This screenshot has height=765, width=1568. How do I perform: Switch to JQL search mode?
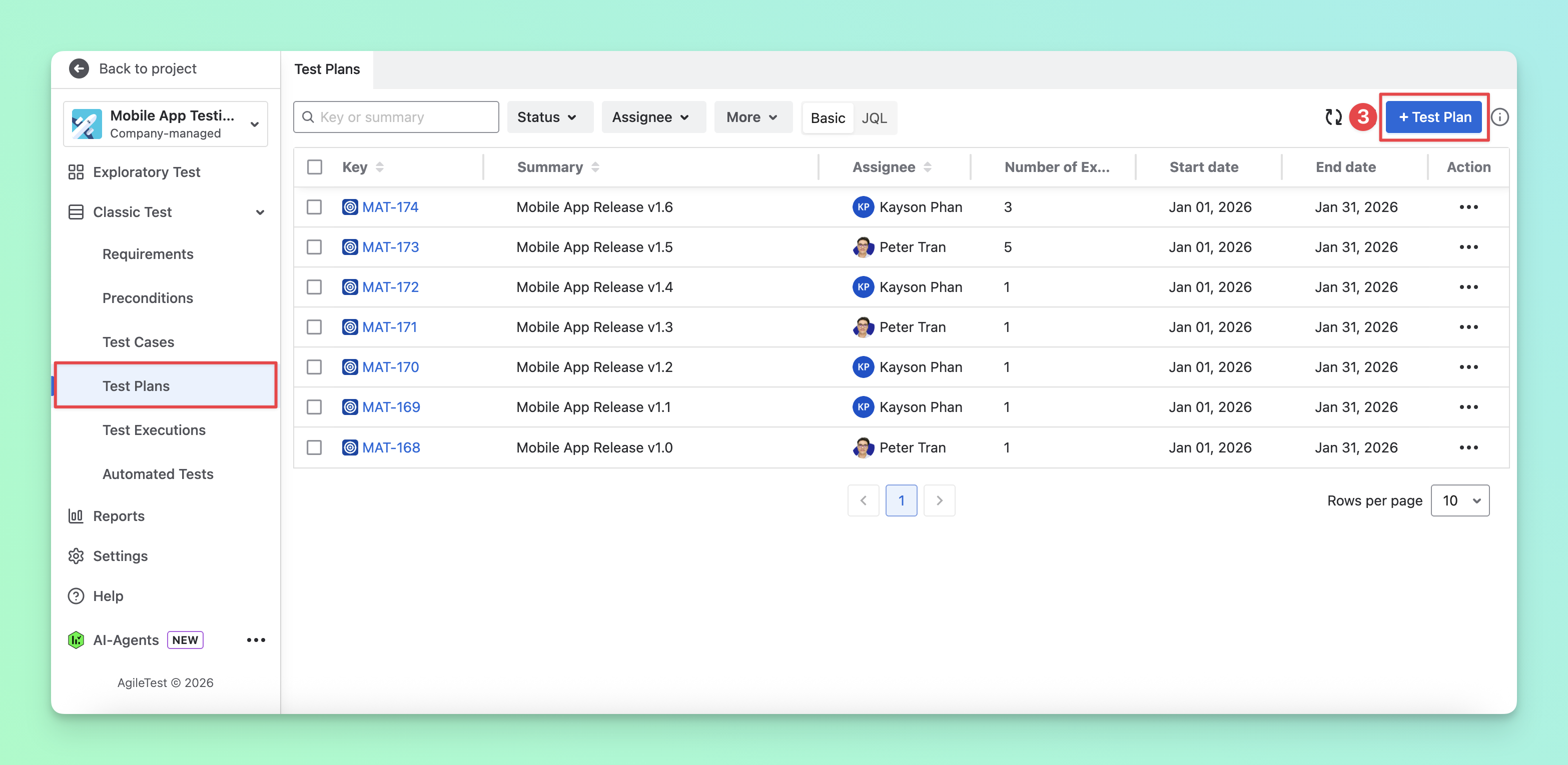874,117
